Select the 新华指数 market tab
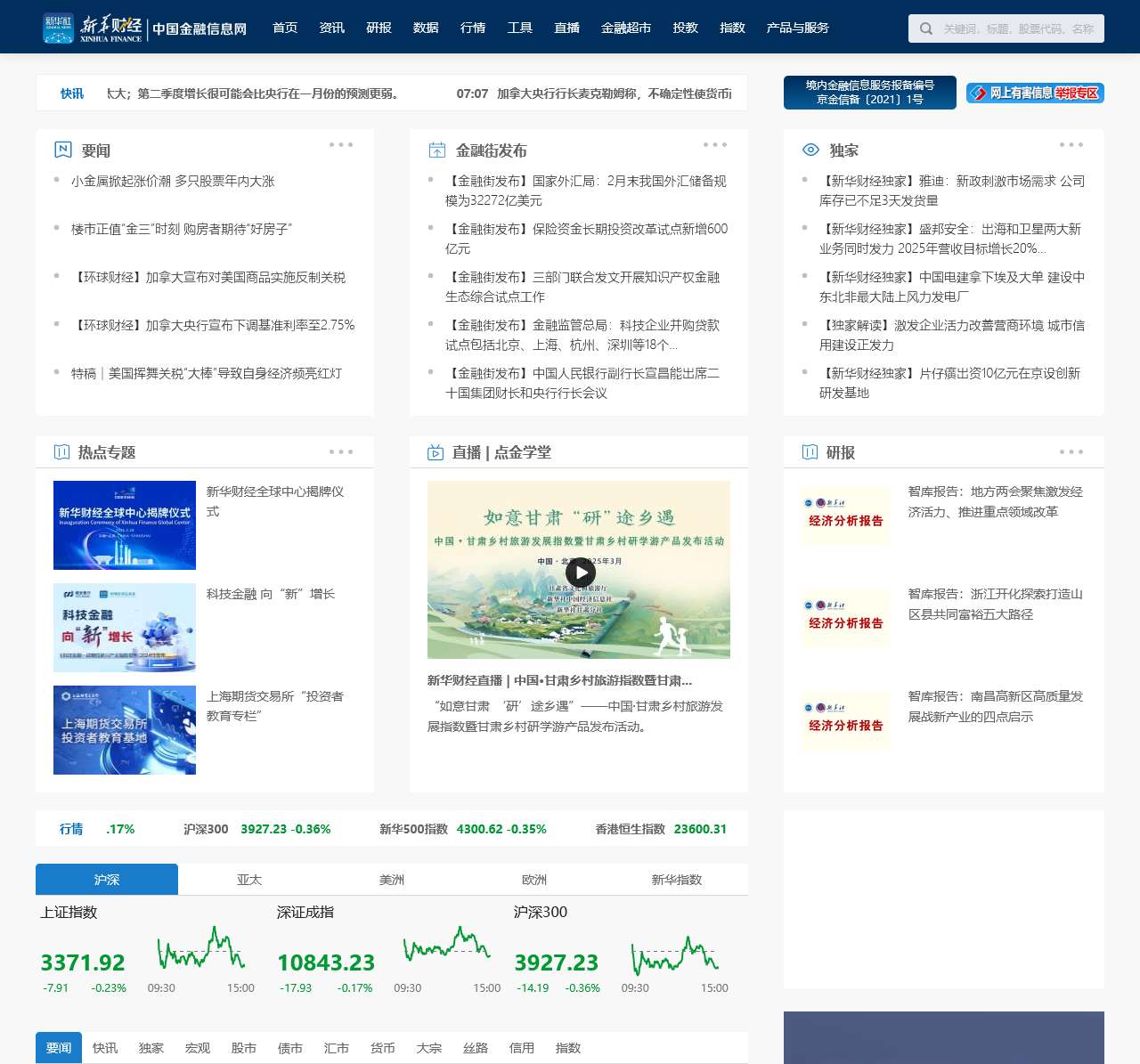The image size is (1140, 1064). point(677,880)
